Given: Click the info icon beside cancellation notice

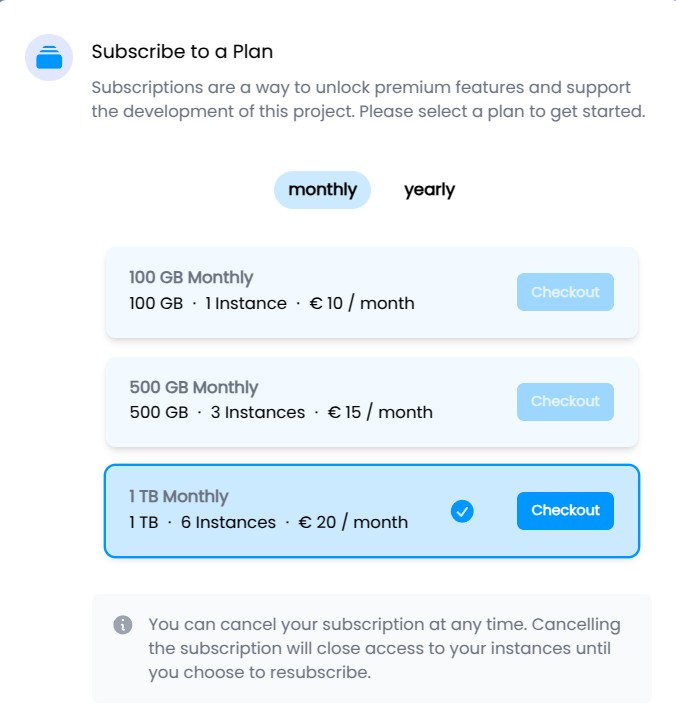Looking at the screenshot, I should [x=123, y=625].
